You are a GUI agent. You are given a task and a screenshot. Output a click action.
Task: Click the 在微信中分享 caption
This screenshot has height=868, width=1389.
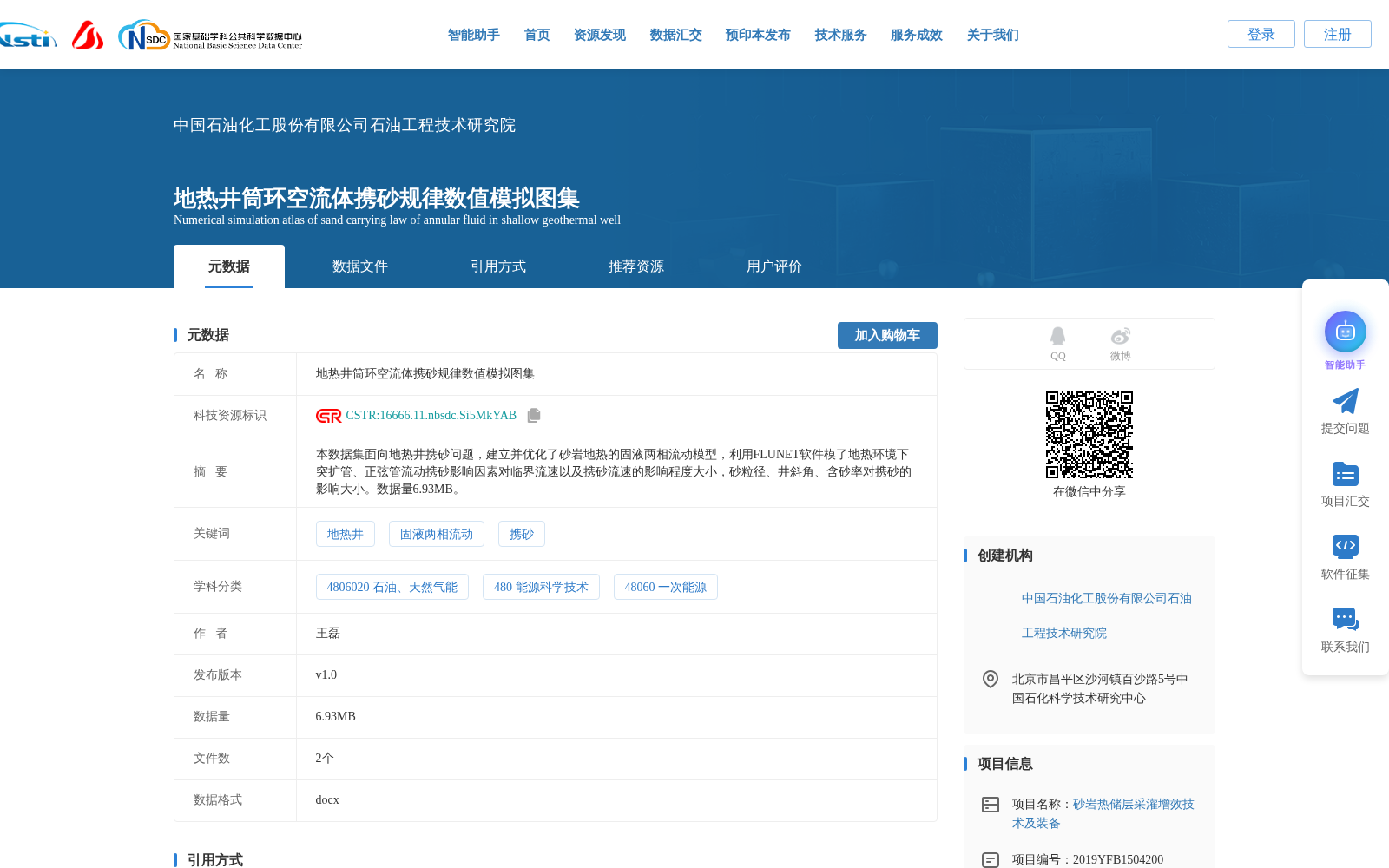point(1089,491)
